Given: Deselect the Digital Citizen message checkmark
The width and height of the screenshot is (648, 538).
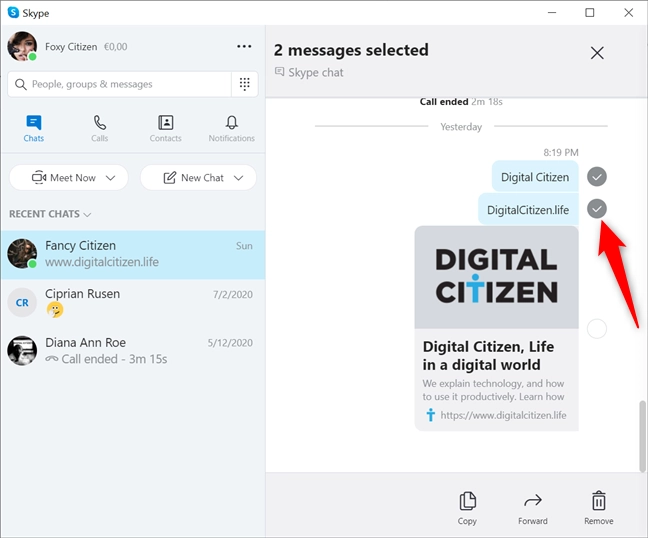Looking at the screenshot, I should (597, 177).
